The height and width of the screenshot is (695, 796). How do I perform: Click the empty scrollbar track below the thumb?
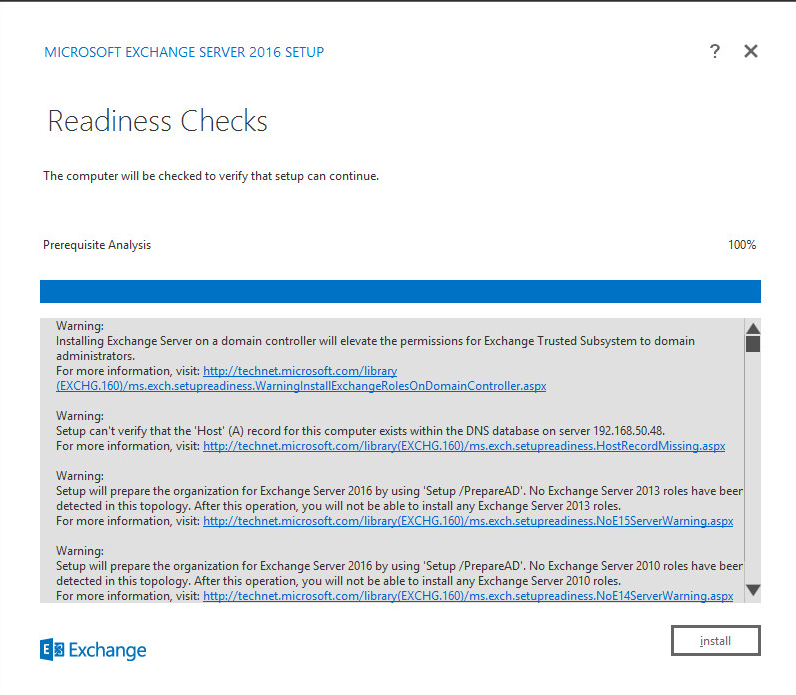[x=753, y=470]
